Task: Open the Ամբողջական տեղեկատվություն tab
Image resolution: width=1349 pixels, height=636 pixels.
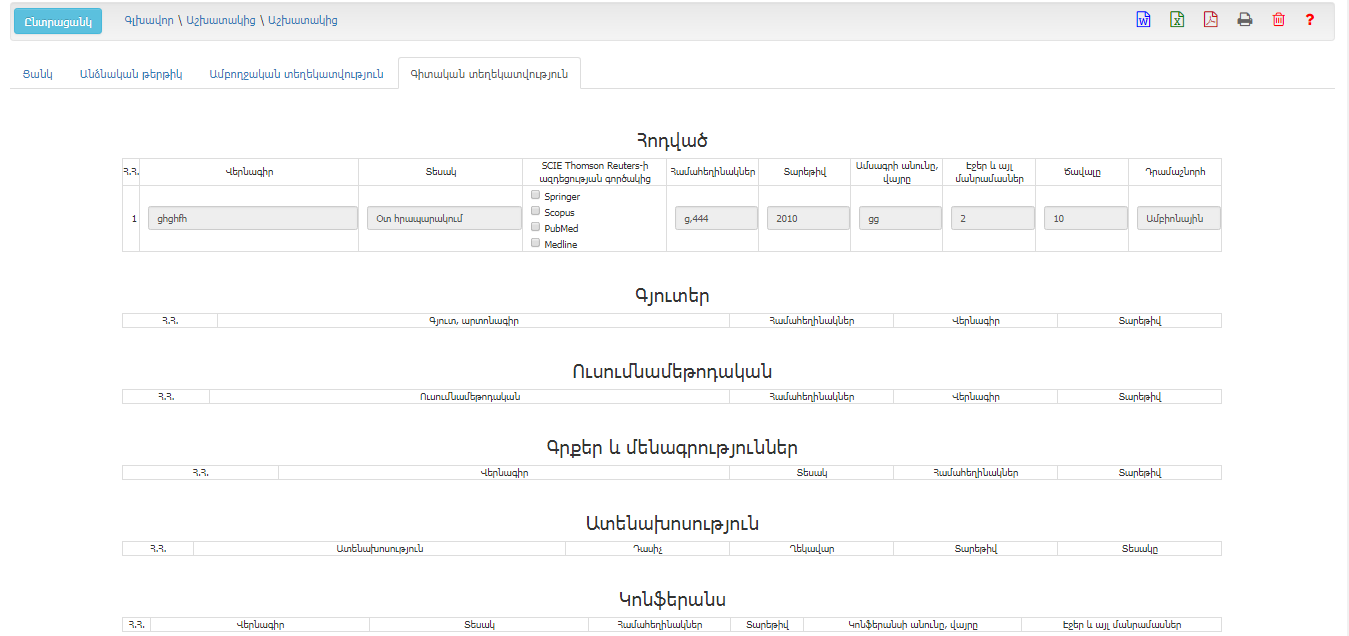Action: [x=296, y=74]
